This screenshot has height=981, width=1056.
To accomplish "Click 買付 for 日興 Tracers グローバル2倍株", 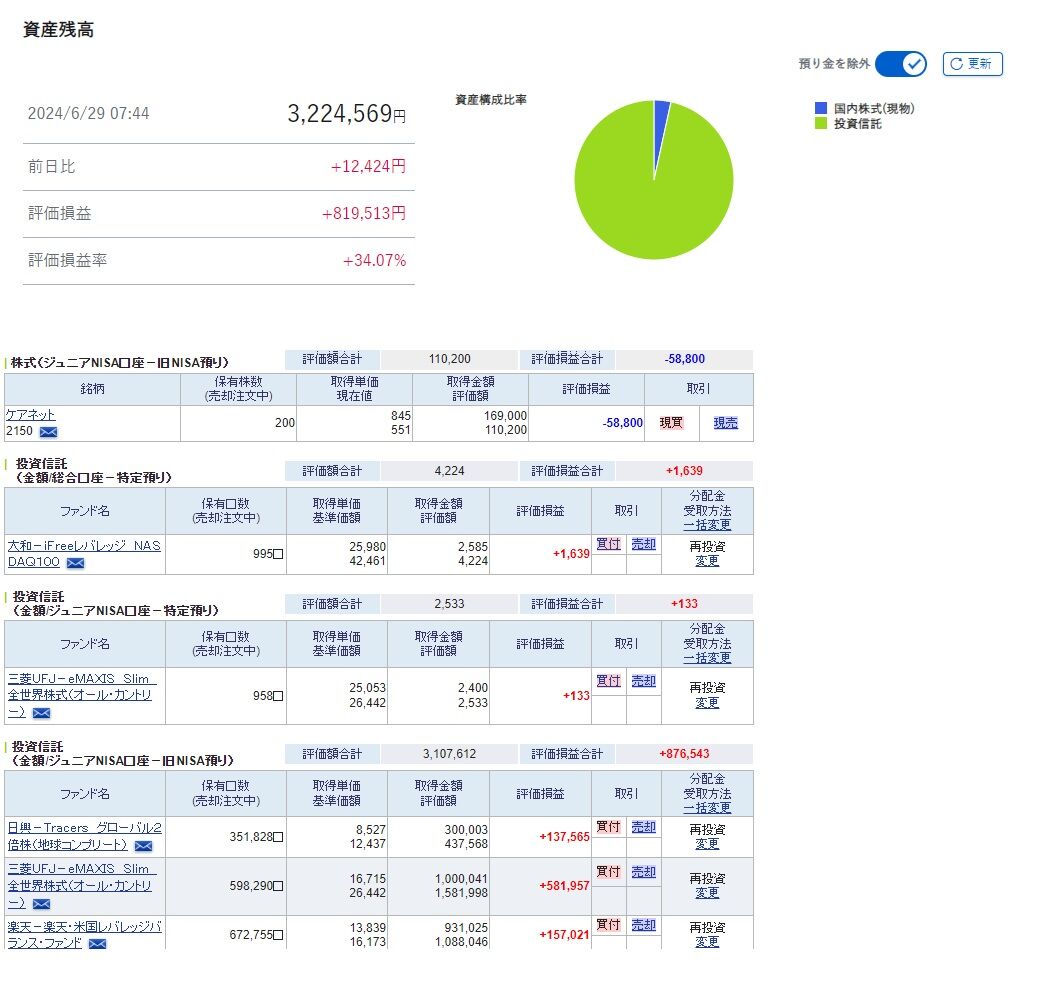I will [x=608, y=827].
